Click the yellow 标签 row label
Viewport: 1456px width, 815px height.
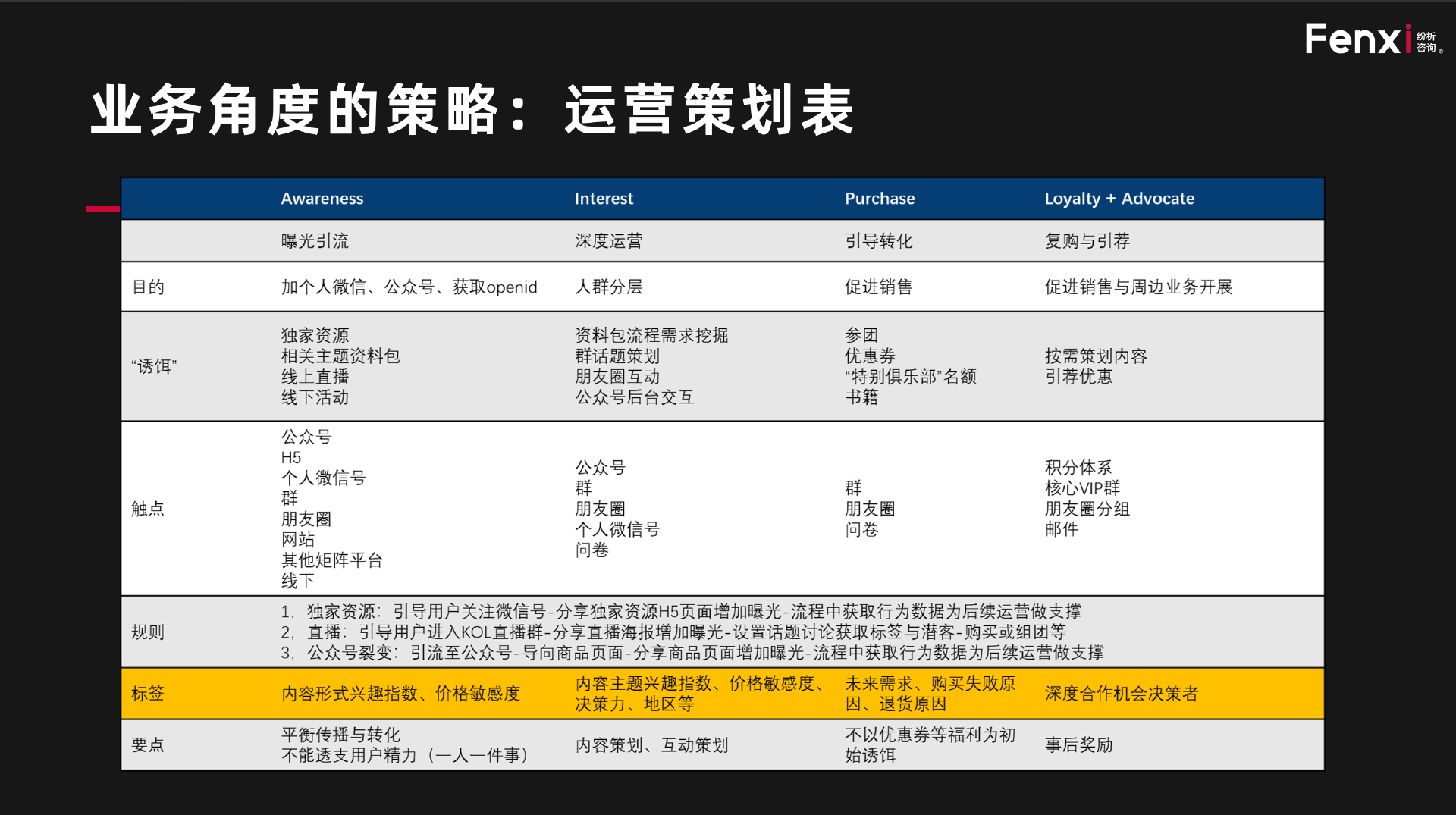[148, 694]
